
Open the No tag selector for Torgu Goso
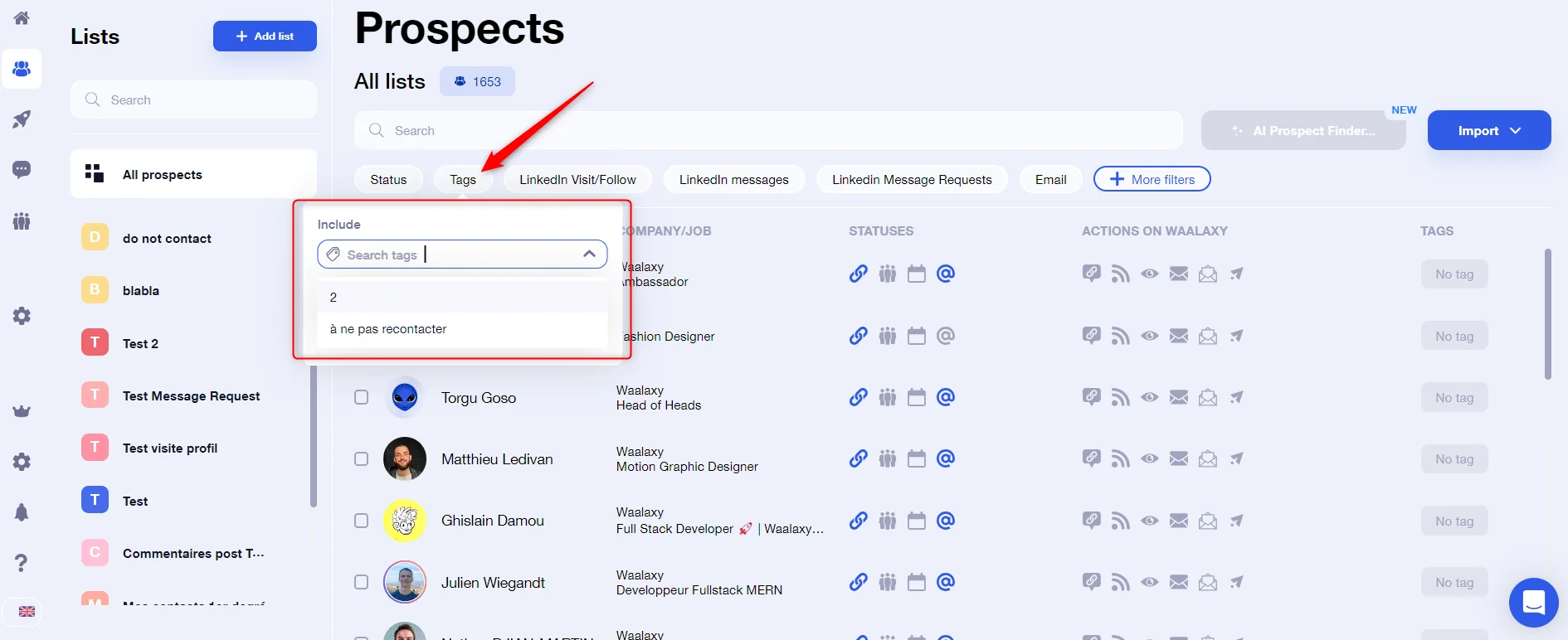(x=1454, y=397)
